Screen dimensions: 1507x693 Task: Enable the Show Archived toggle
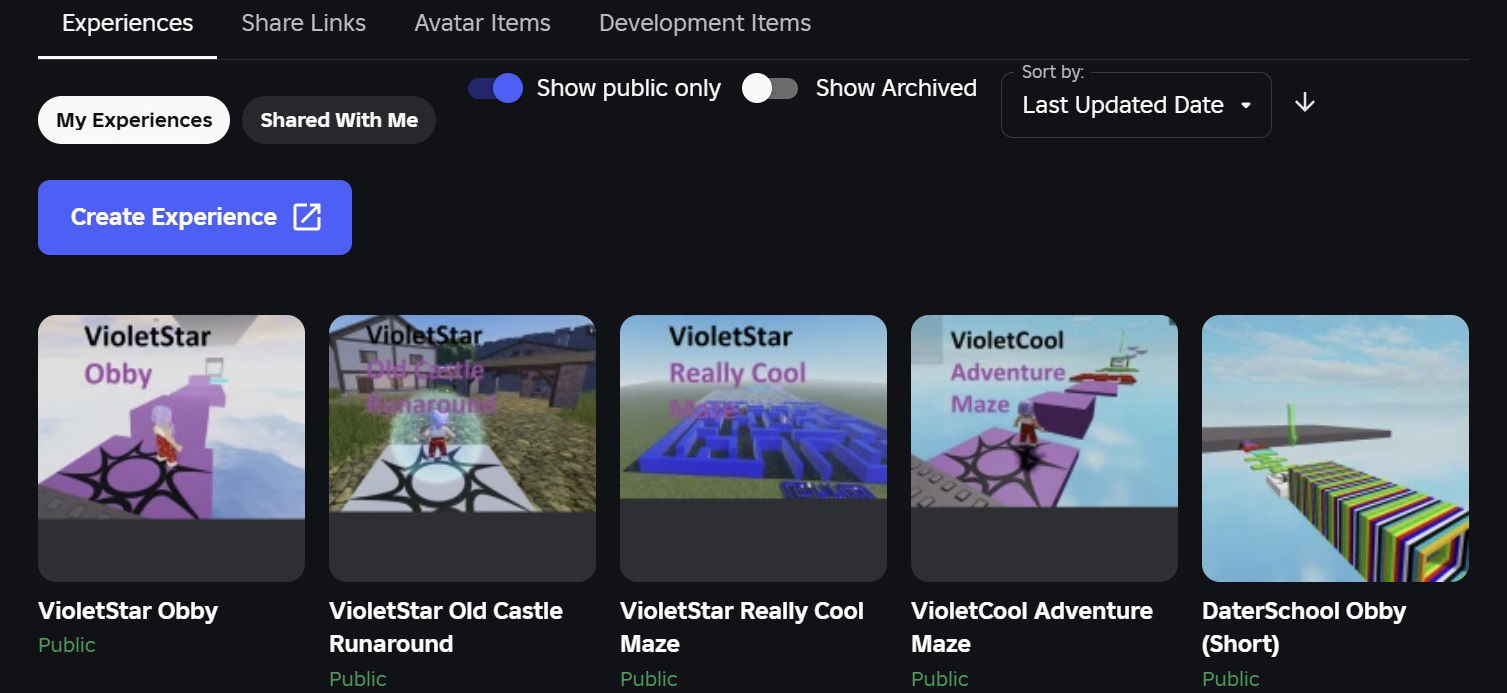[x=770, y=88]
